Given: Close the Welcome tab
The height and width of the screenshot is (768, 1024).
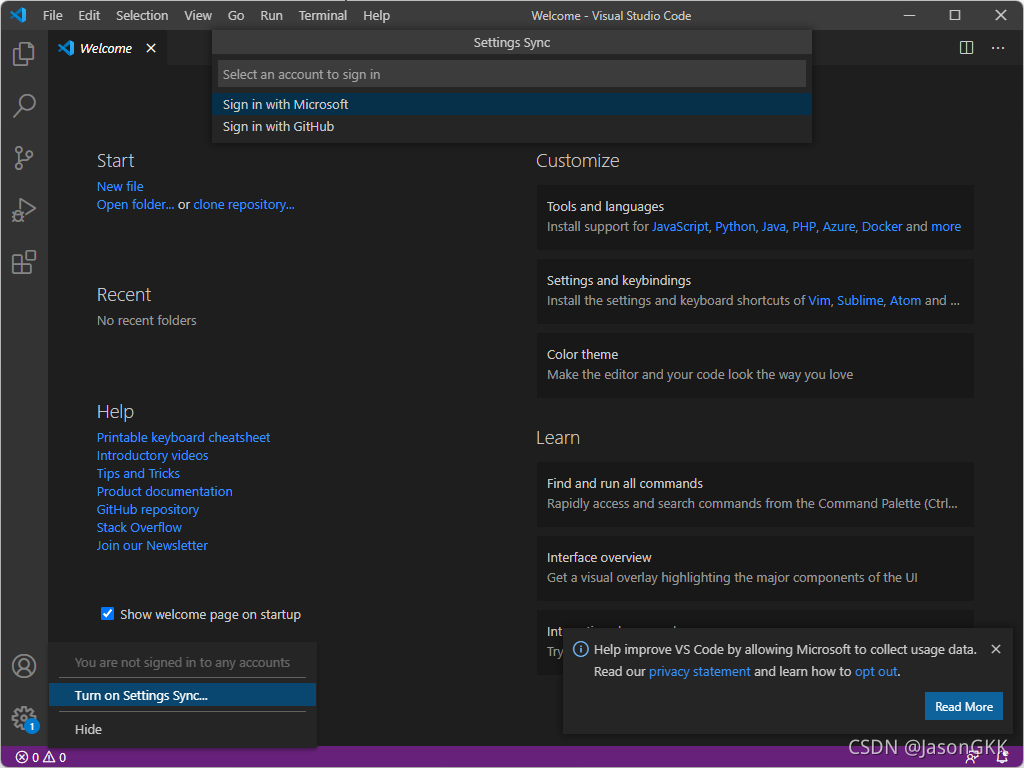Looking at the screenshot, I should coord(151,48).
